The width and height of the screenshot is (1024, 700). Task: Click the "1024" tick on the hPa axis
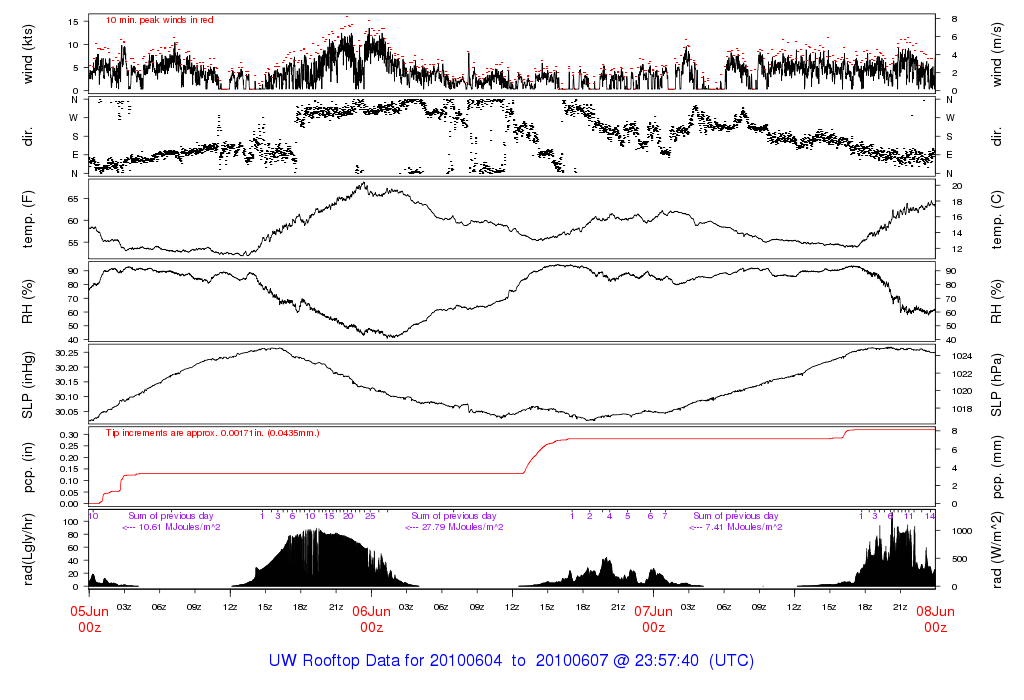click(962, 357)
